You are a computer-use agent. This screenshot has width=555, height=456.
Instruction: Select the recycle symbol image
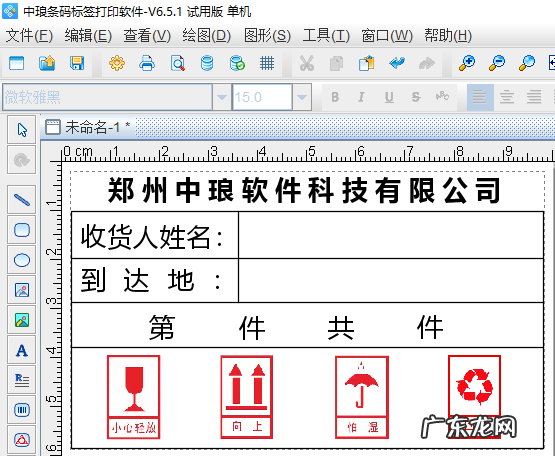pyautogui.click(x=474, y=397)
